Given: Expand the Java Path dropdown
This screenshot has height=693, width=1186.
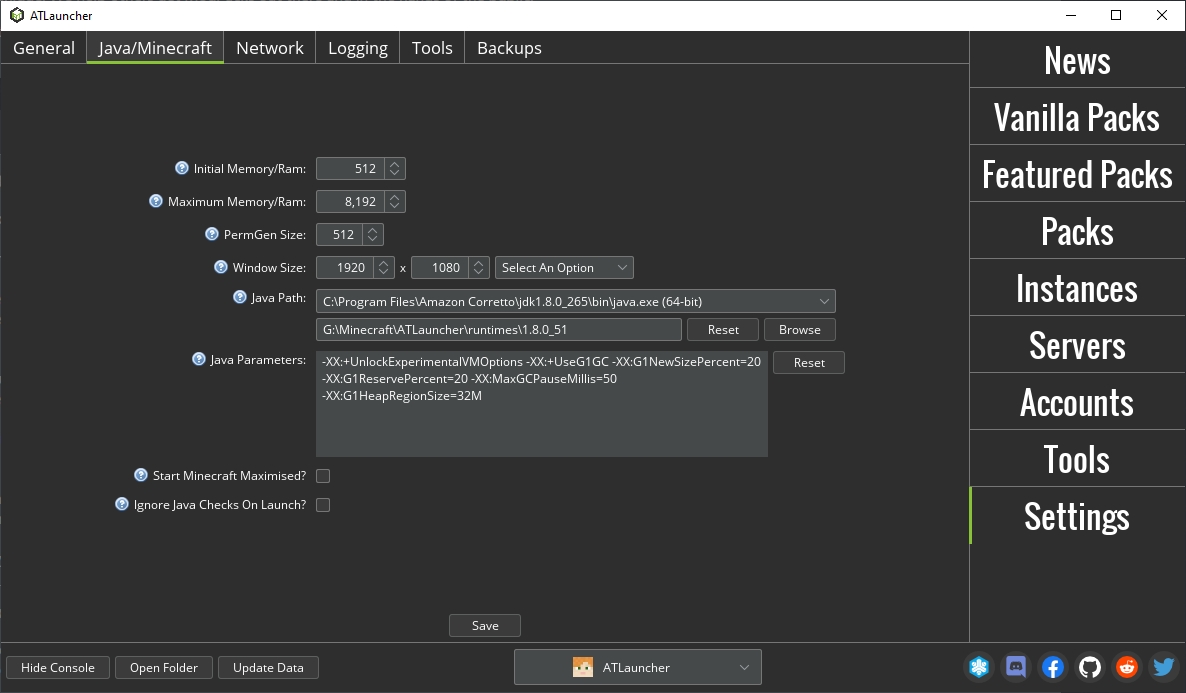Looking at the screenshot, I should (x=576, y=301).
